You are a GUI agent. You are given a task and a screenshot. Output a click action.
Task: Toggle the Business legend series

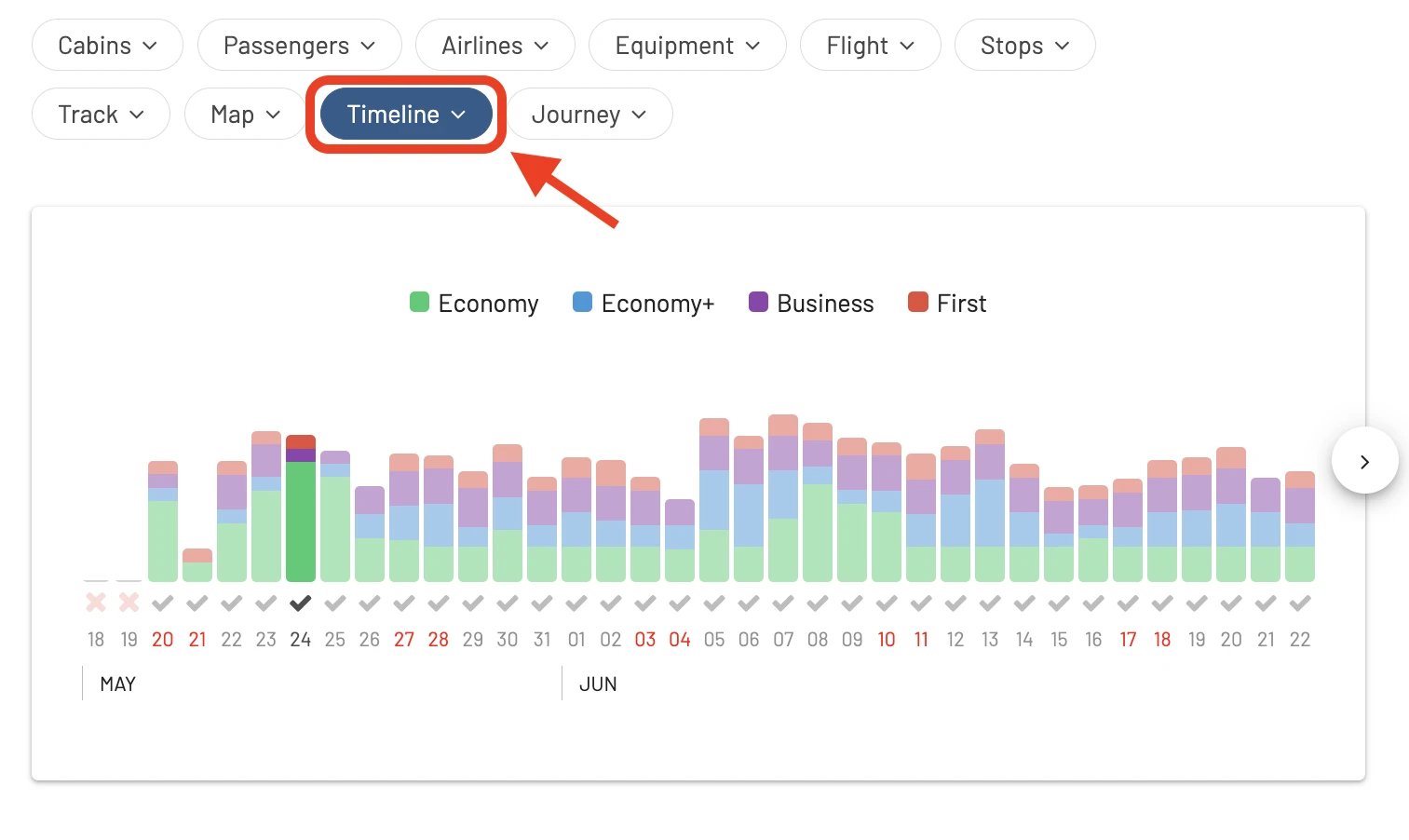click(x=811, y=304)
